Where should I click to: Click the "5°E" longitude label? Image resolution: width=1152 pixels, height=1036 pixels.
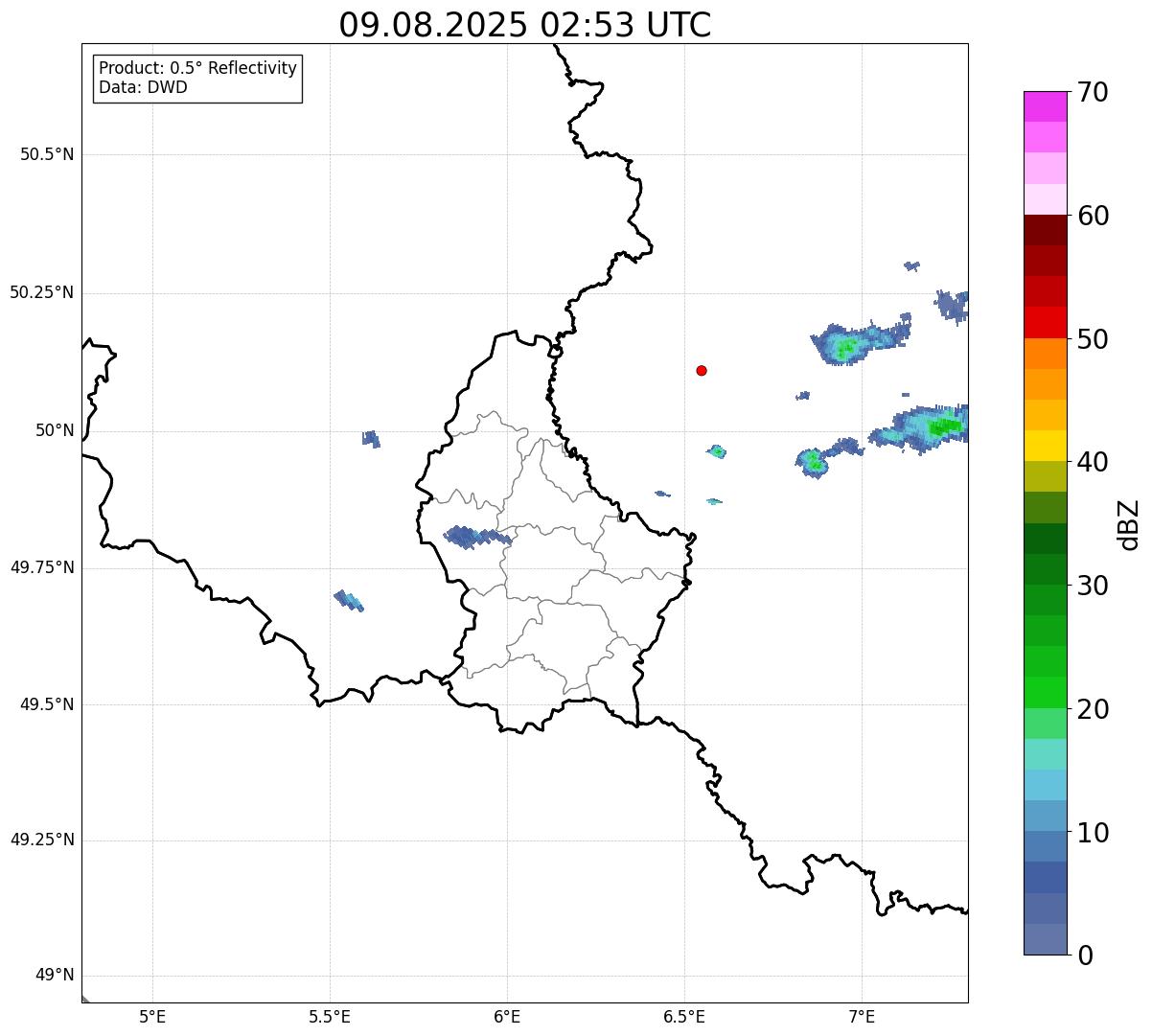pos(152,1016)
